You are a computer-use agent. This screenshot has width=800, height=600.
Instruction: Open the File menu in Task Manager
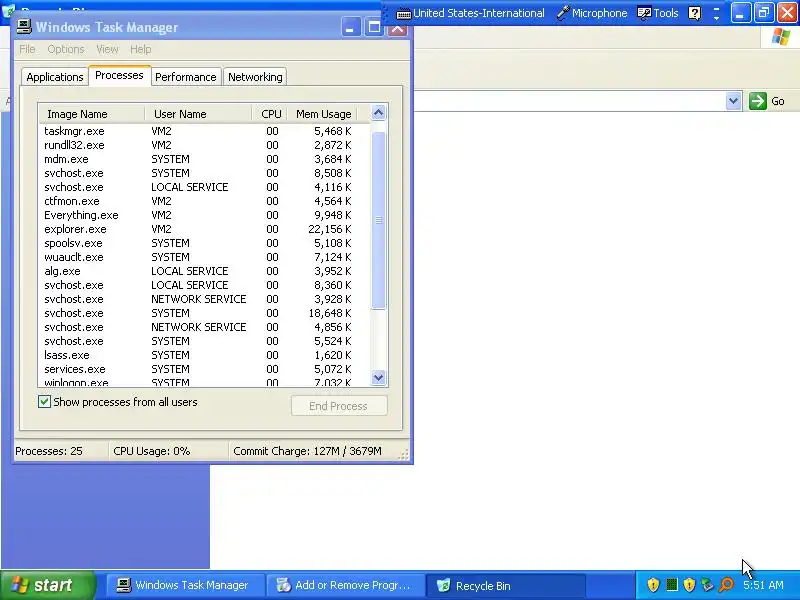point(28,49)
